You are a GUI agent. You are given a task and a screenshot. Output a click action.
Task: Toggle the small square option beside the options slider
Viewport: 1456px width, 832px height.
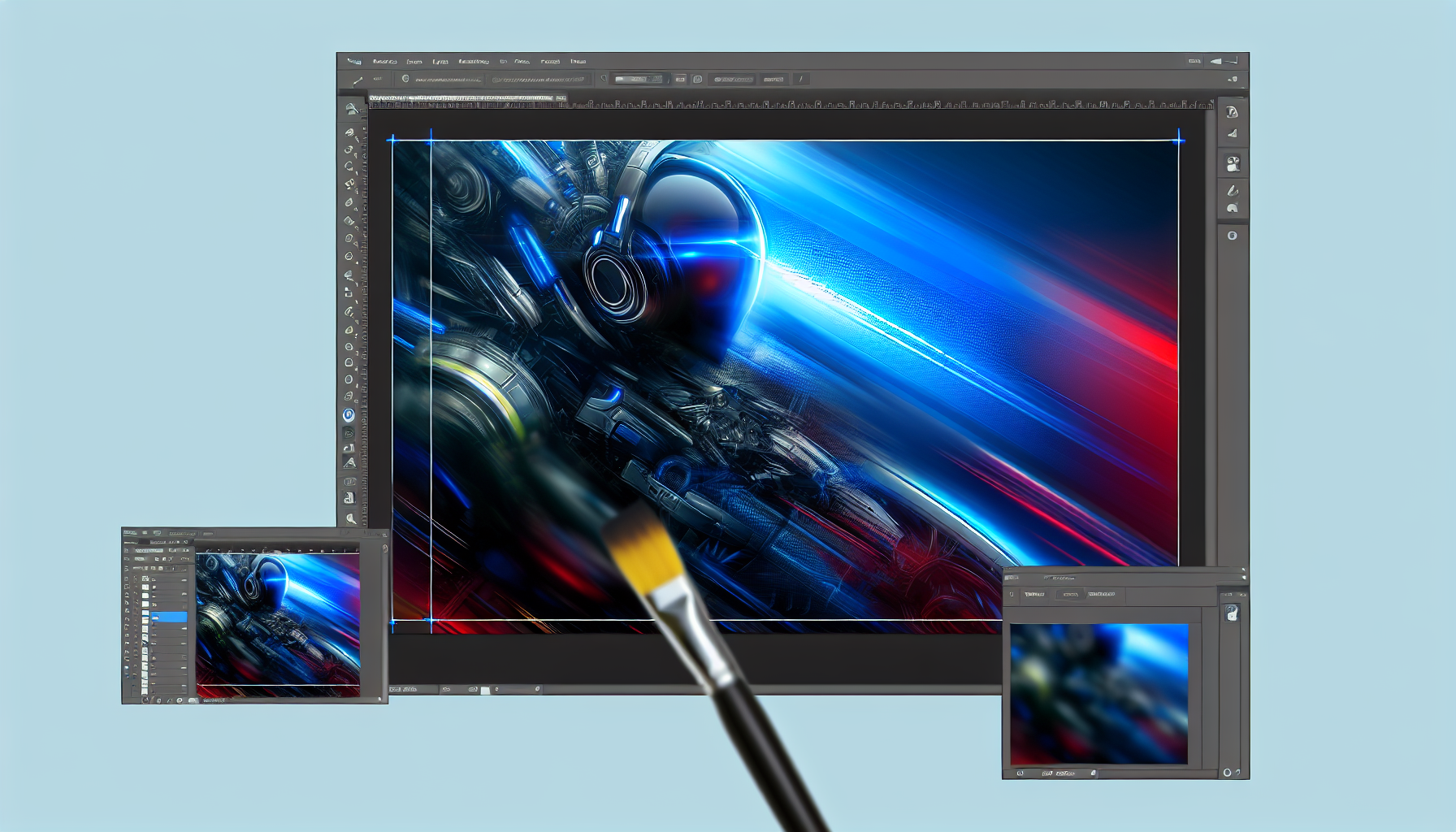(x=680, y=79)
